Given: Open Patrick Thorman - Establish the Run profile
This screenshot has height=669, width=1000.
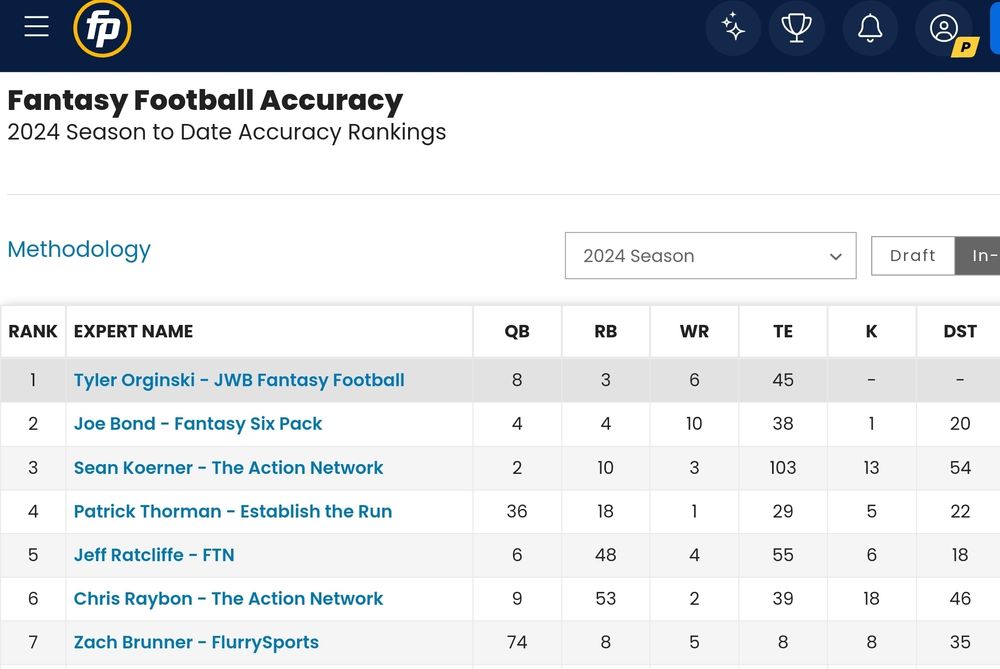Looking at the screenshot, I should (x=233, y=511).
